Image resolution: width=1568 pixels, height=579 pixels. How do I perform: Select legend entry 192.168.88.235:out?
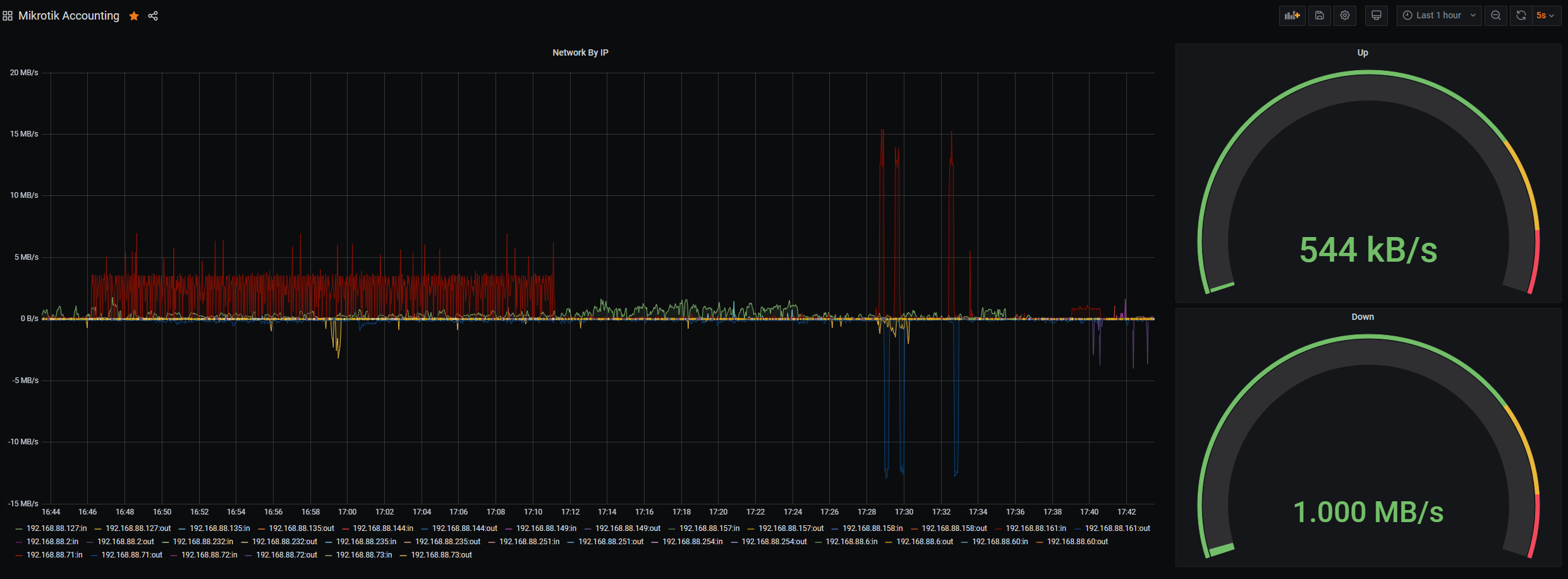pyautogui.click(x=447, y=542)
